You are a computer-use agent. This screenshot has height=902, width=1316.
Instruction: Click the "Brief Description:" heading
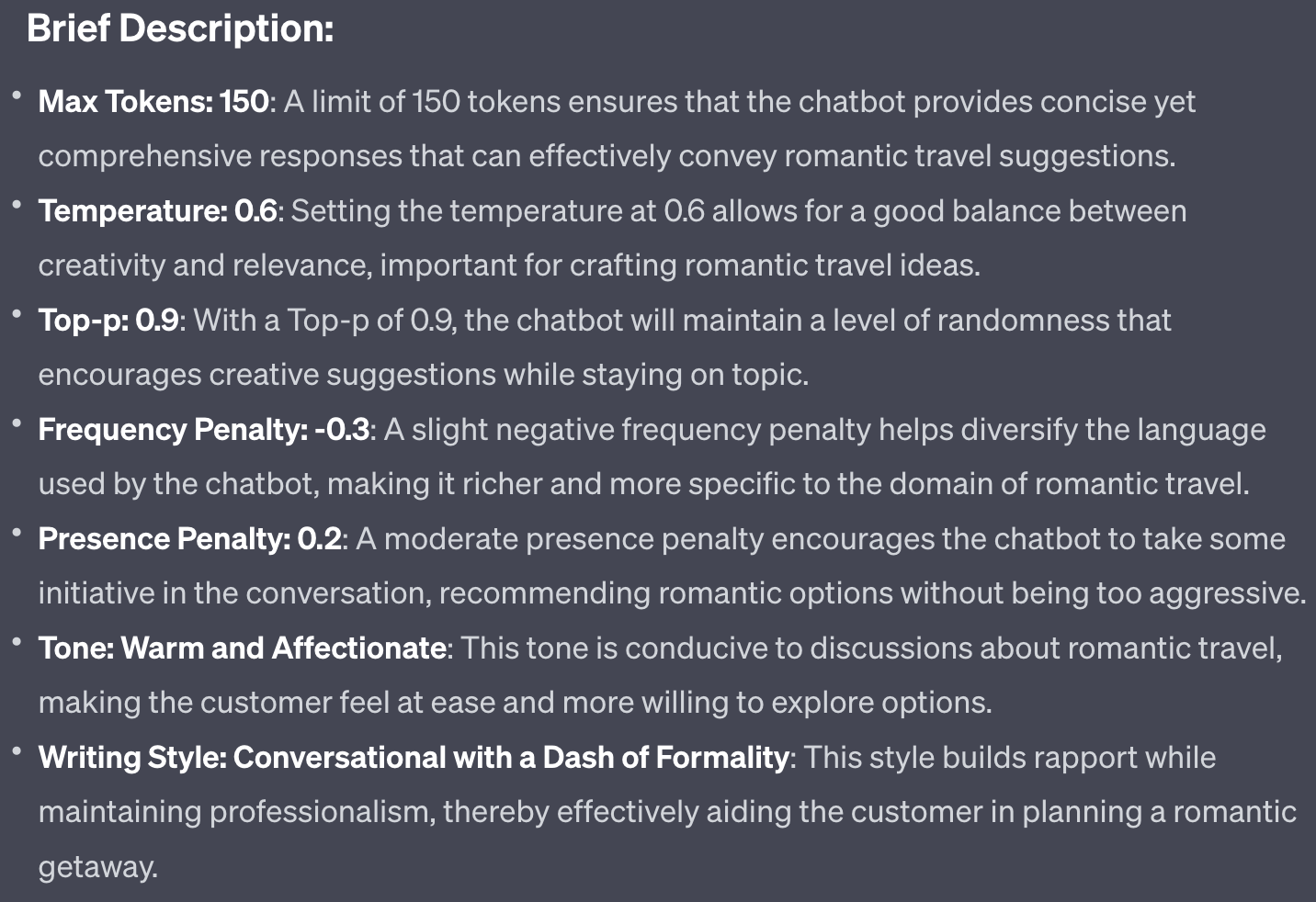tap(180, 29)
